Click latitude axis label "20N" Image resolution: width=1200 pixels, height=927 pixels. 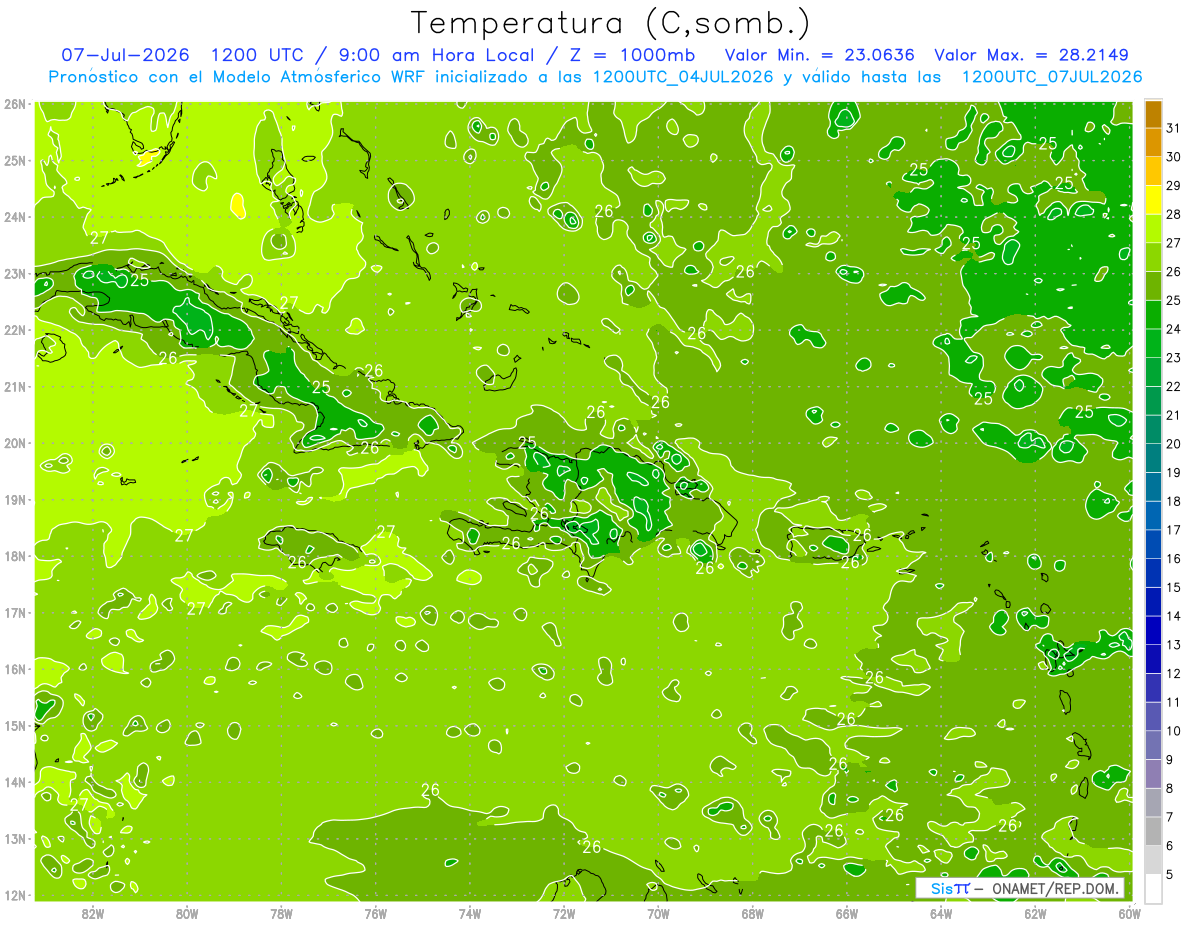coord(14,443)
